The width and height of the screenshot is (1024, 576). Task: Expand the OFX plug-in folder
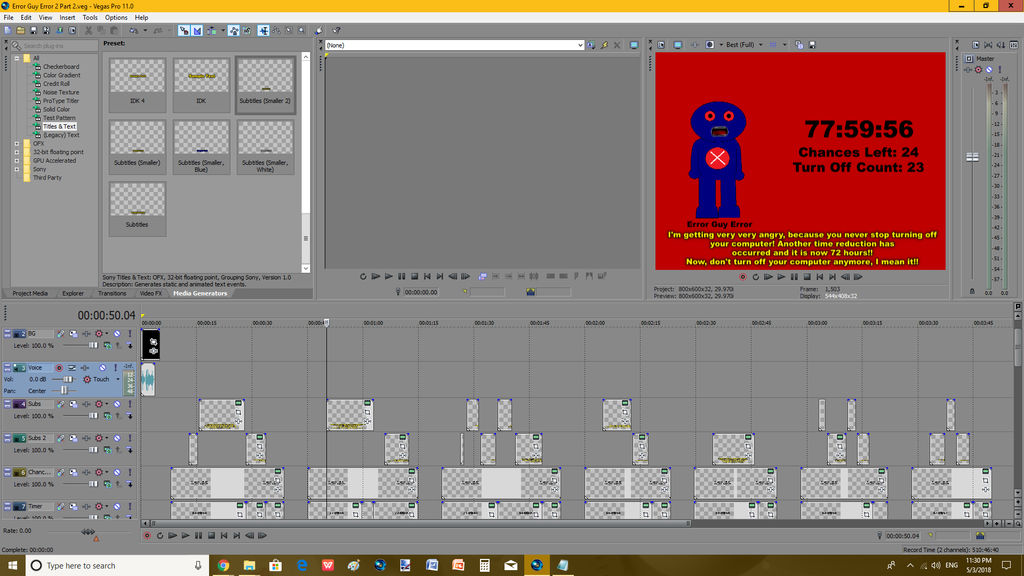click(17, 144)
